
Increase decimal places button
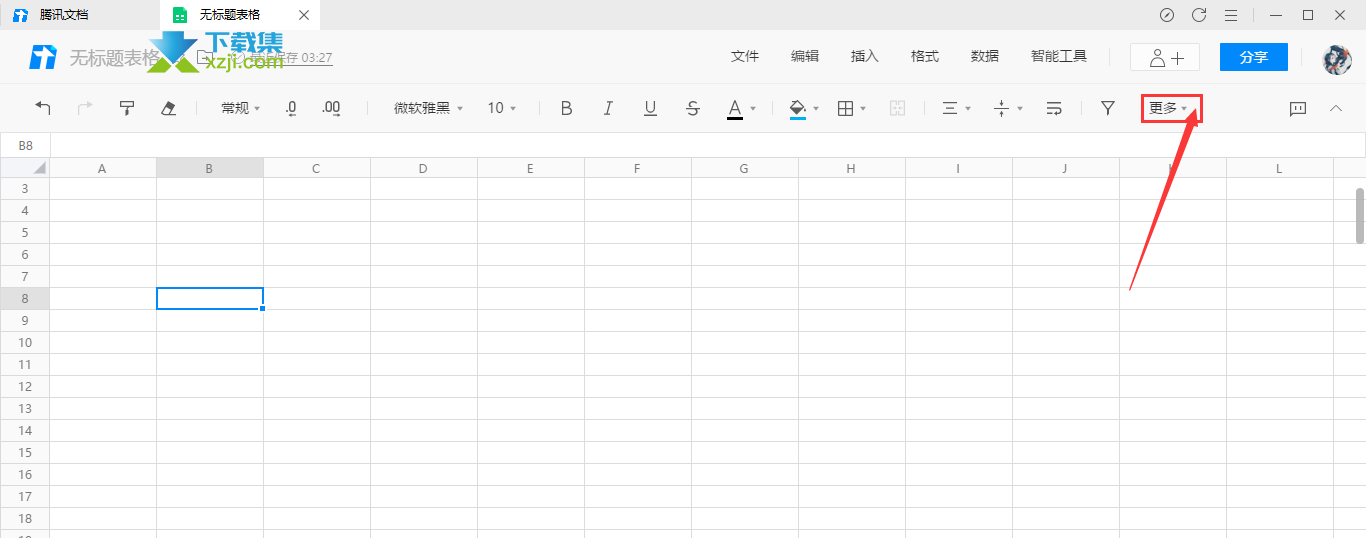(332, 108)
